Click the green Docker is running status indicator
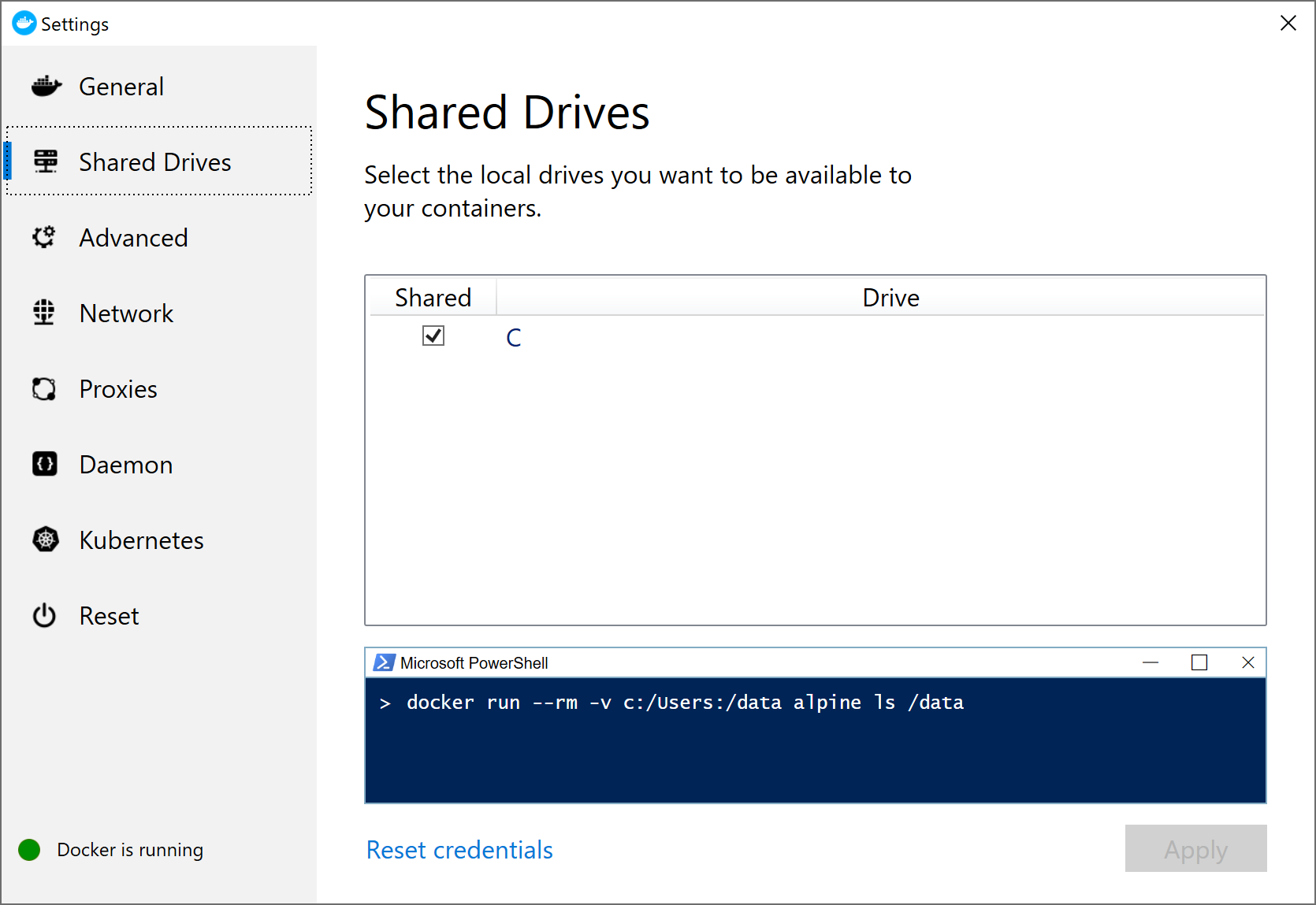 click(28, 849)
